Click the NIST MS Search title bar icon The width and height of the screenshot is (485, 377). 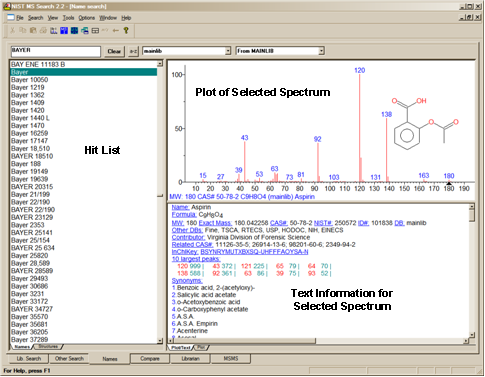pyautogui.click(x=7, y=6)
